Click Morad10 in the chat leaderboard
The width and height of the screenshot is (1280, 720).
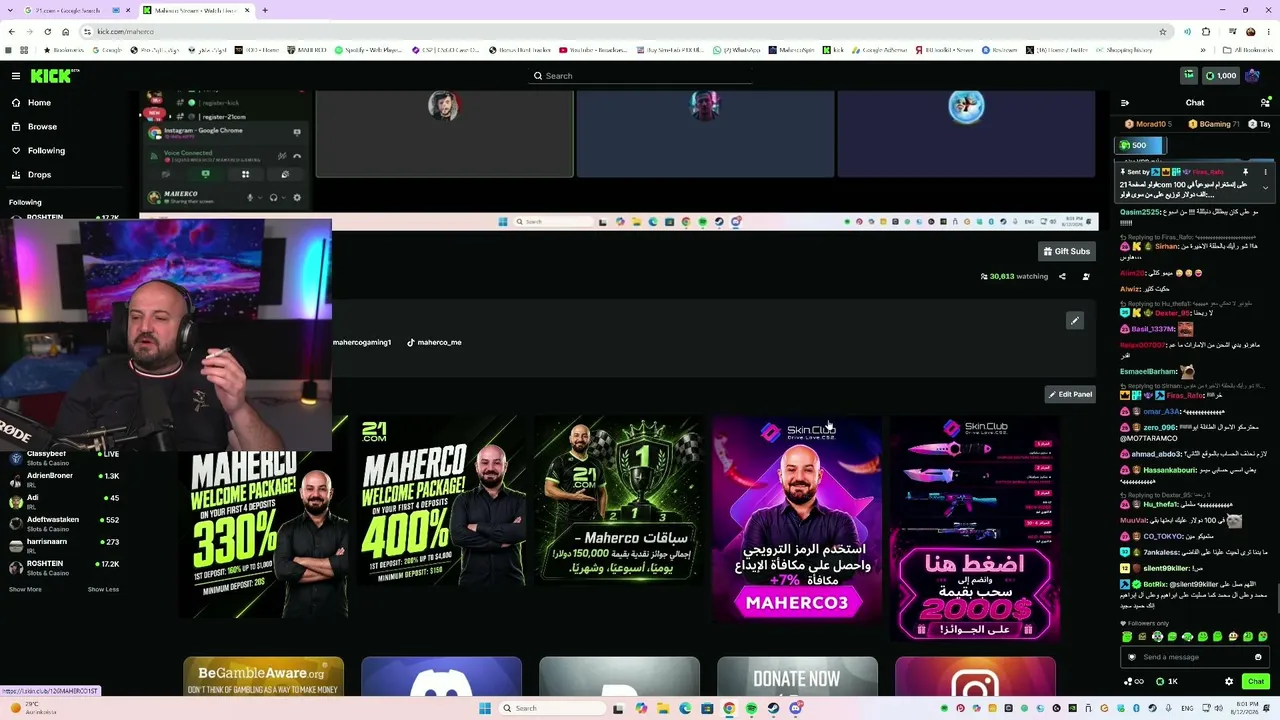pos(1148,124)
